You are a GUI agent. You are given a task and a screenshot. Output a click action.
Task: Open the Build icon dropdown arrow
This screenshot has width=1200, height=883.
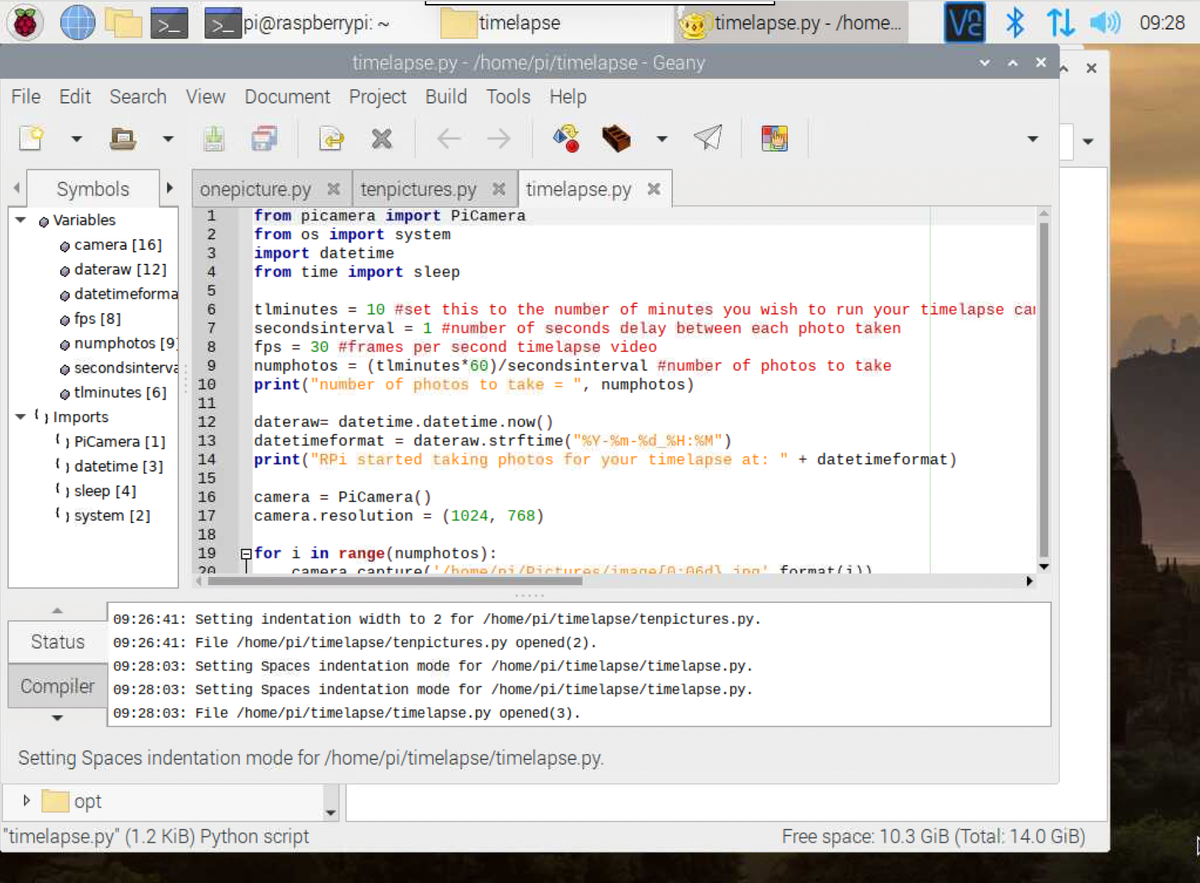[661, 139]
